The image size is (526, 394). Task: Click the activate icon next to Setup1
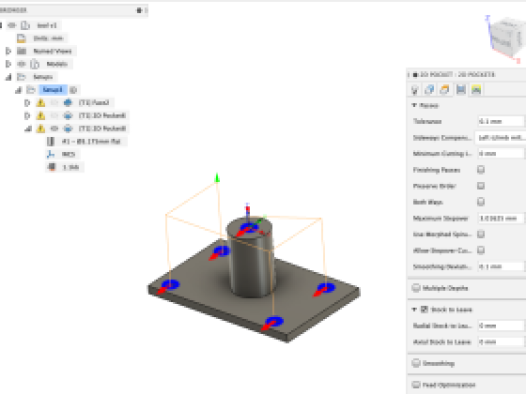coord(73,90)
